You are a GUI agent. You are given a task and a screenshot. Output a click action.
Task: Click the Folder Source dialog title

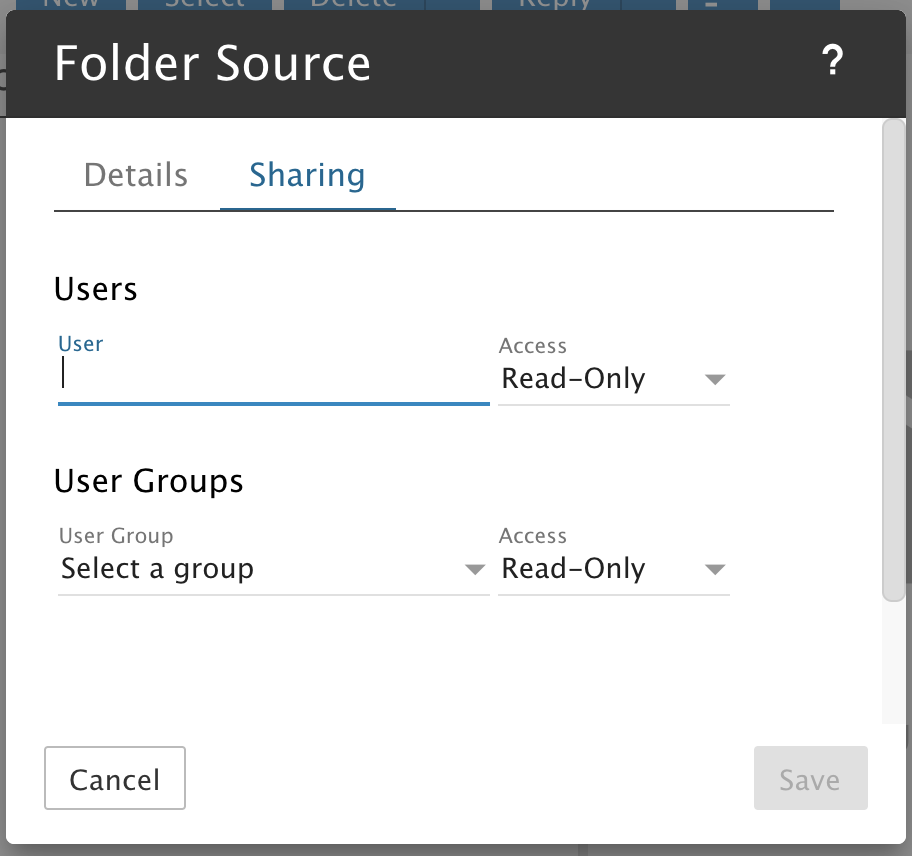tap(212, 63)
